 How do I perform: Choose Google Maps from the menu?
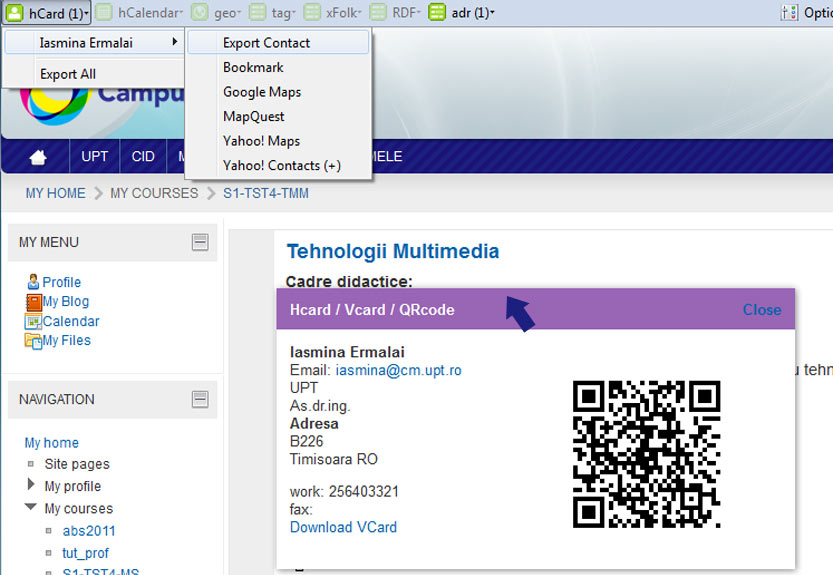point(262,92)
